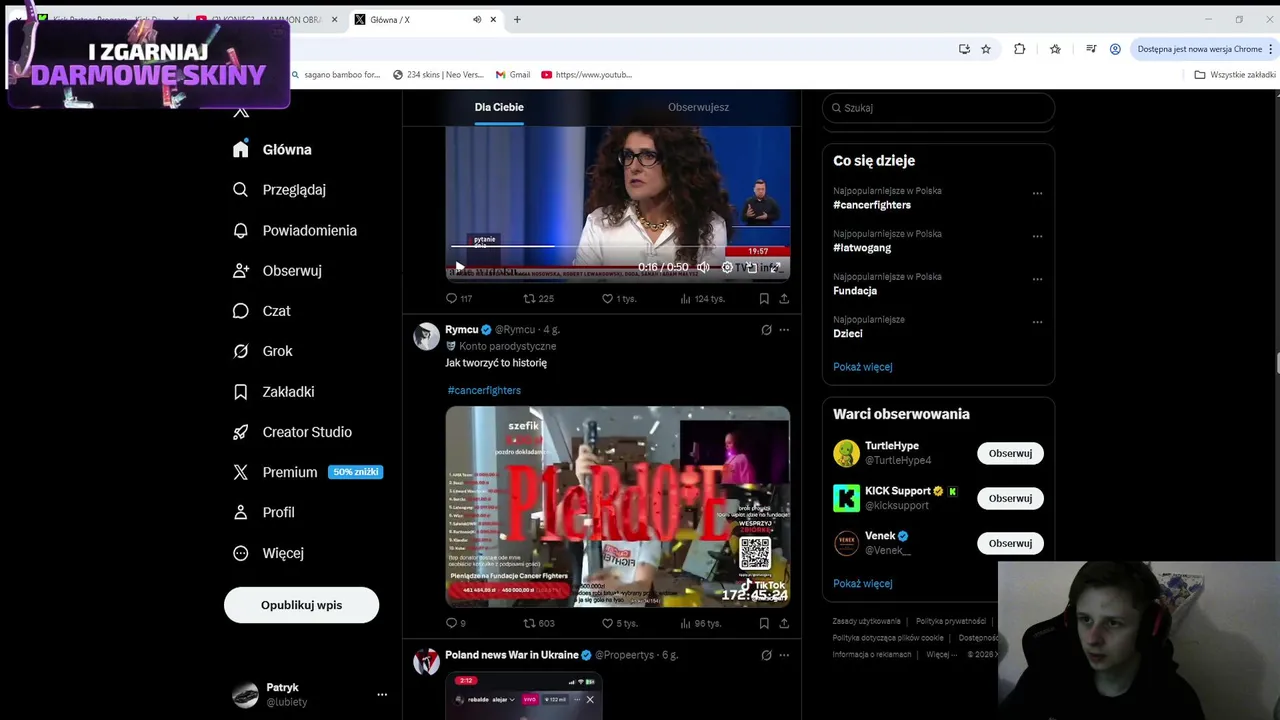This screenshot has height=720, width=1280.
Task: Open Grok in the left sidebar
Action: [262, 351]
